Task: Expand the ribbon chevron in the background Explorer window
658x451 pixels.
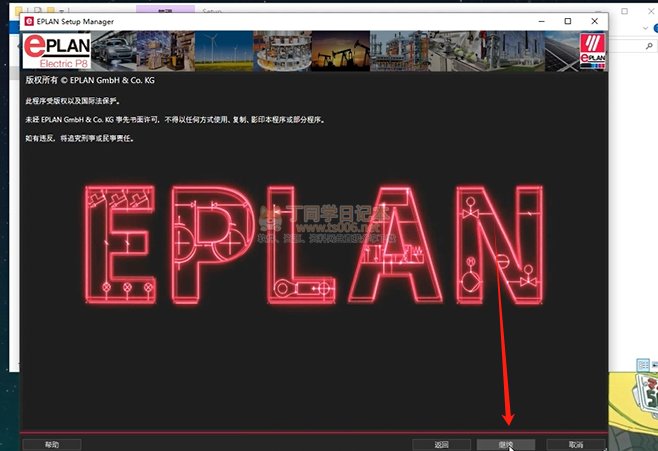Action: point(645,28)
